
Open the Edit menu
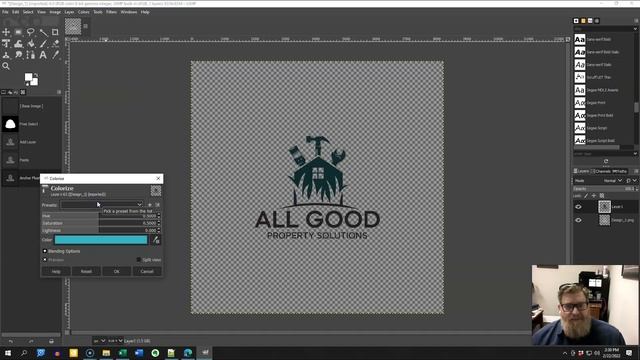pos(16,12)
